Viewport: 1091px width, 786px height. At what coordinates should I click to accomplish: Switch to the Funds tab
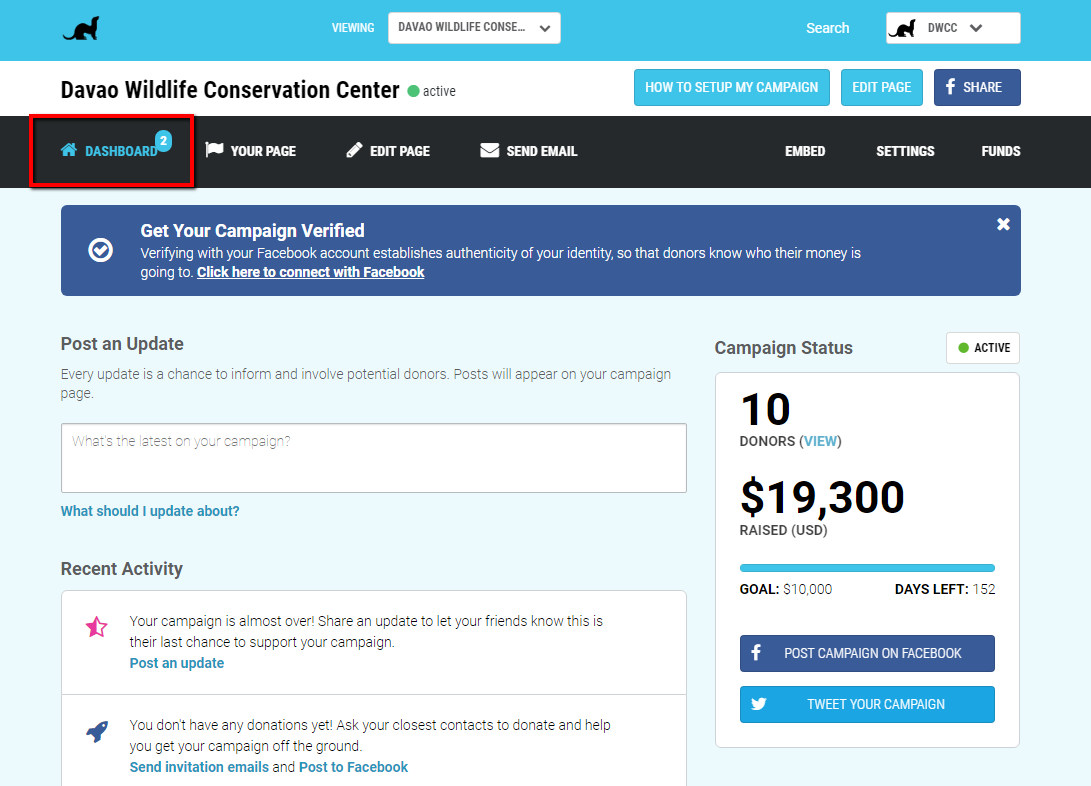coord(1000,151)
